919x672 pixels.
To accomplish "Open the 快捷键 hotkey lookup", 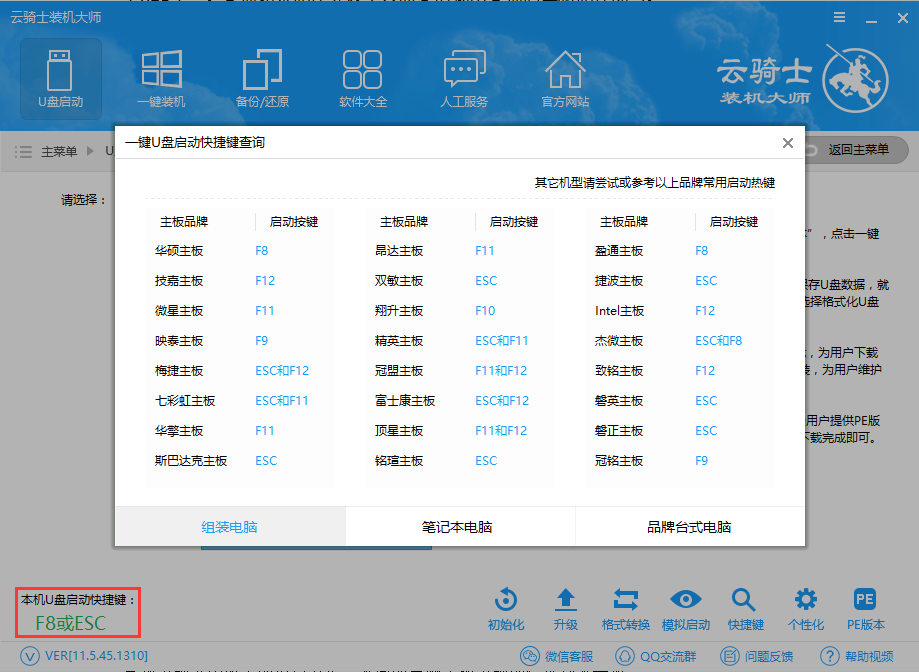I will pos(745,608).
